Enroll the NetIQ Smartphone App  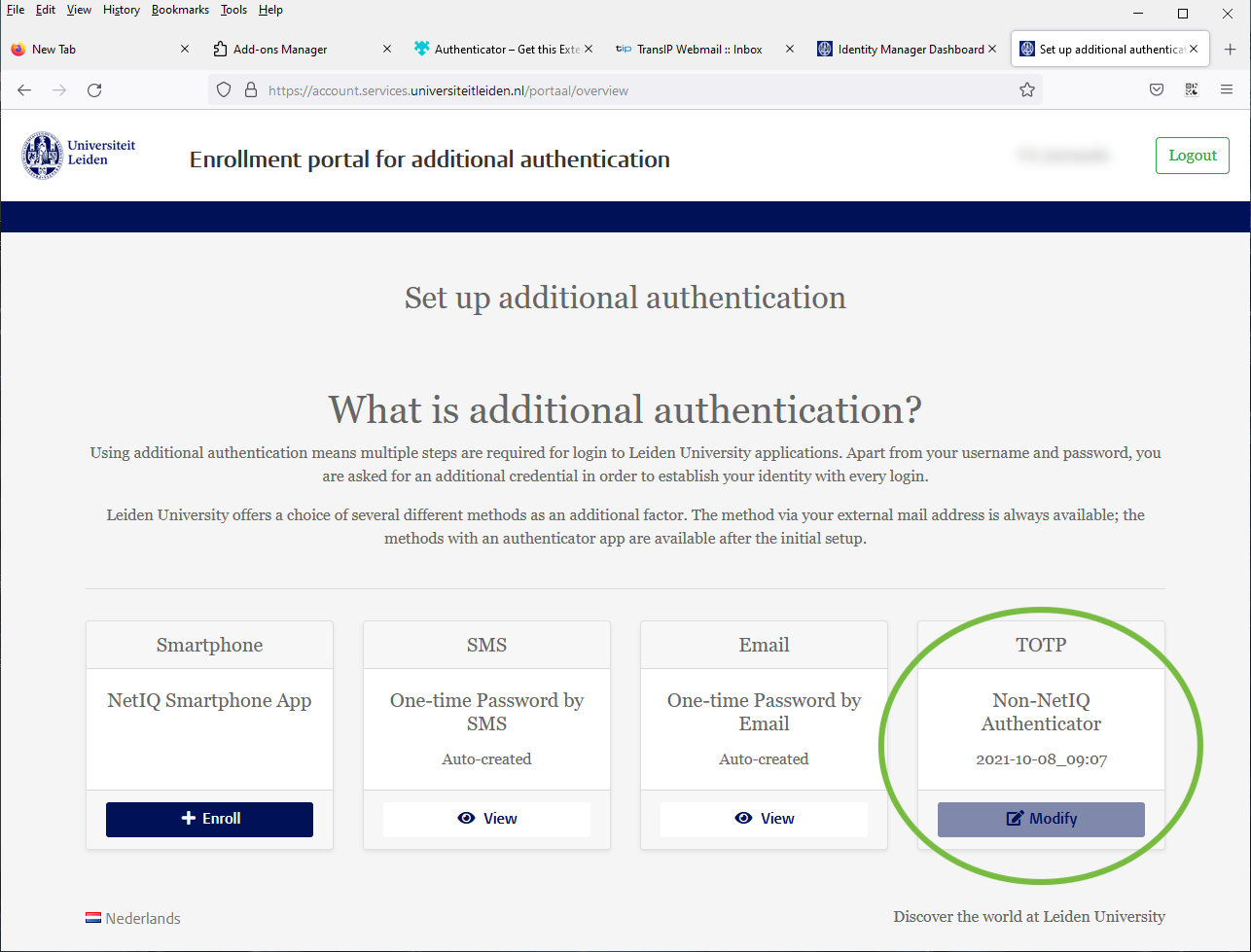pos(209,819)
